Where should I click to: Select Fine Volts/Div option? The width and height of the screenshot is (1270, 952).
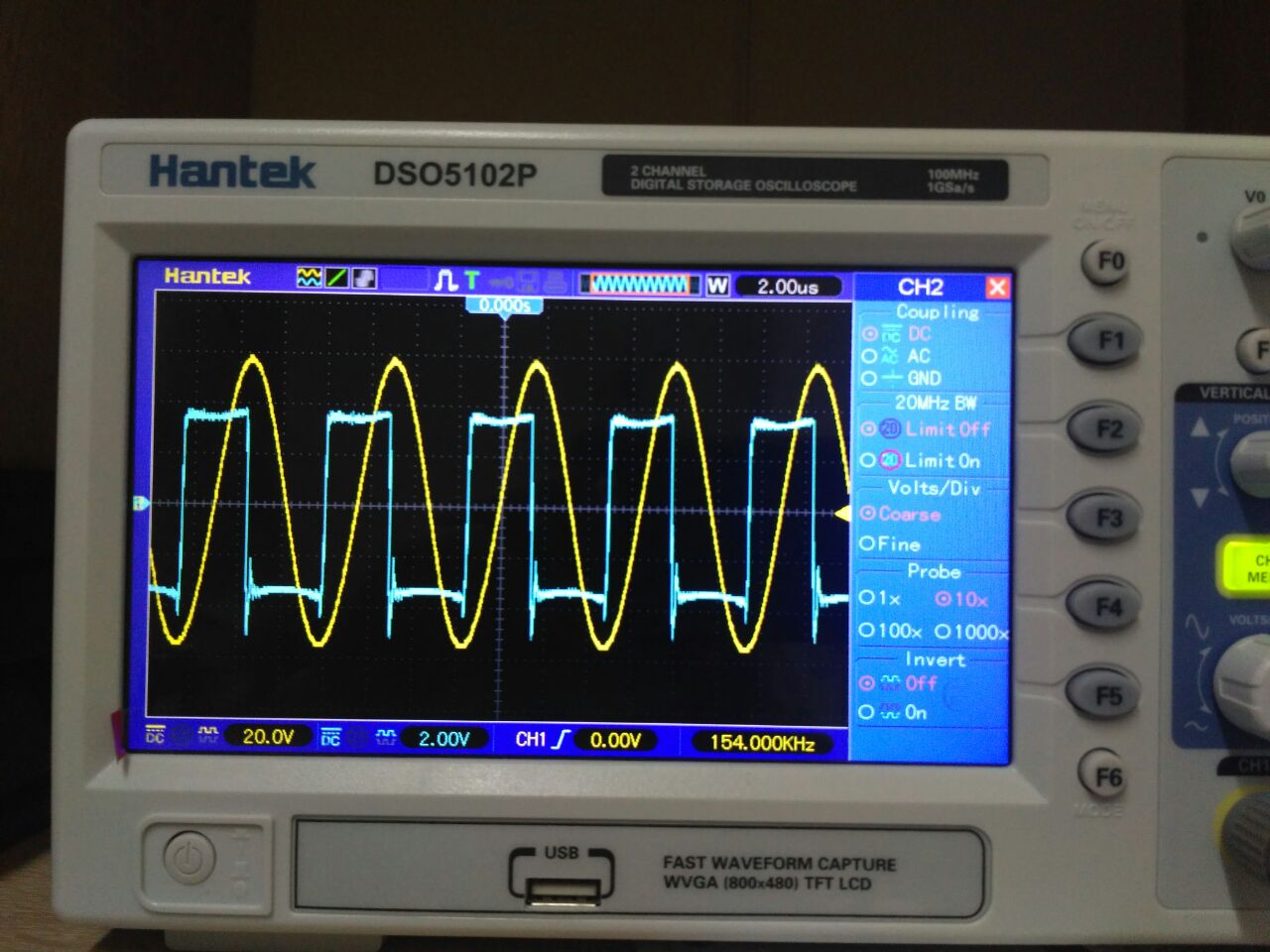(890, 543)
